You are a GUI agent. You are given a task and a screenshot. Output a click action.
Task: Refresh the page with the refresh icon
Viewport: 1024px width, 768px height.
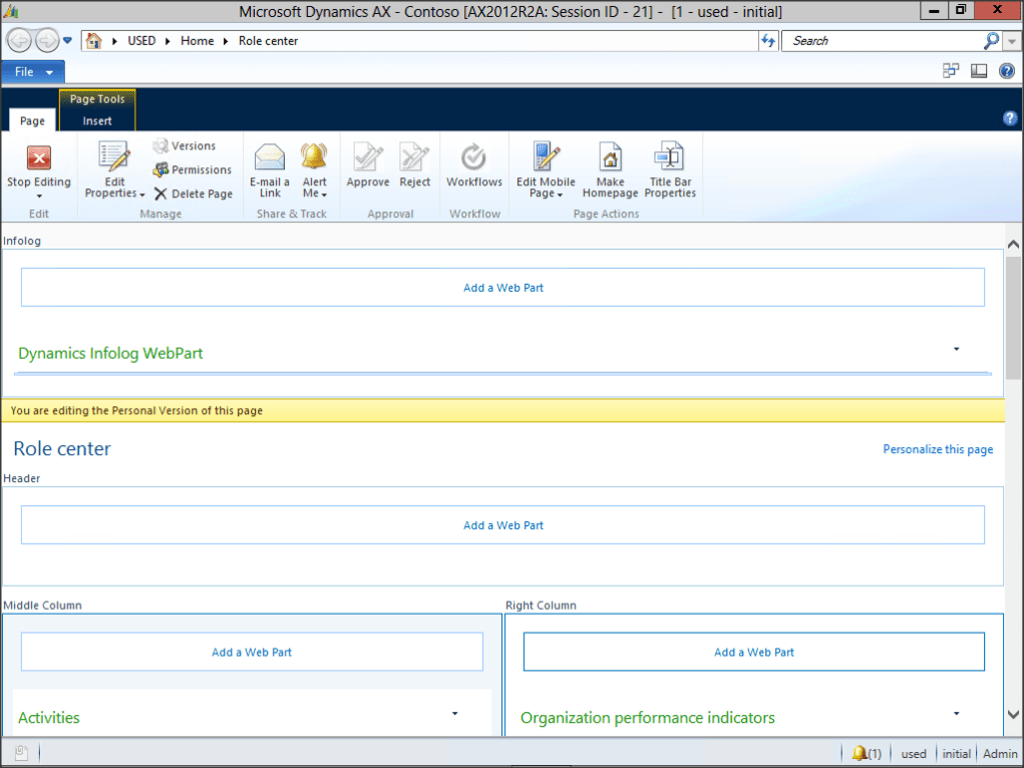767,40
